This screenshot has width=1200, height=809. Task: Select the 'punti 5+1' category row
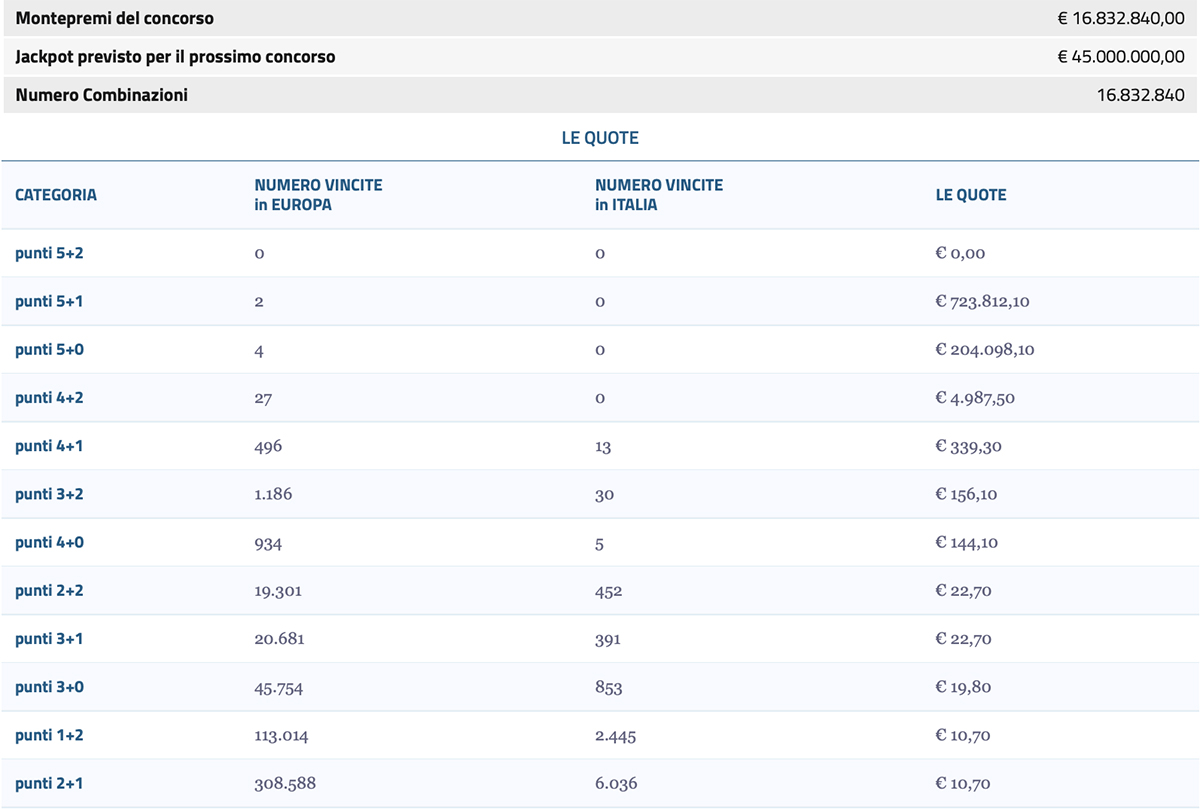click(x=600, y=301)
